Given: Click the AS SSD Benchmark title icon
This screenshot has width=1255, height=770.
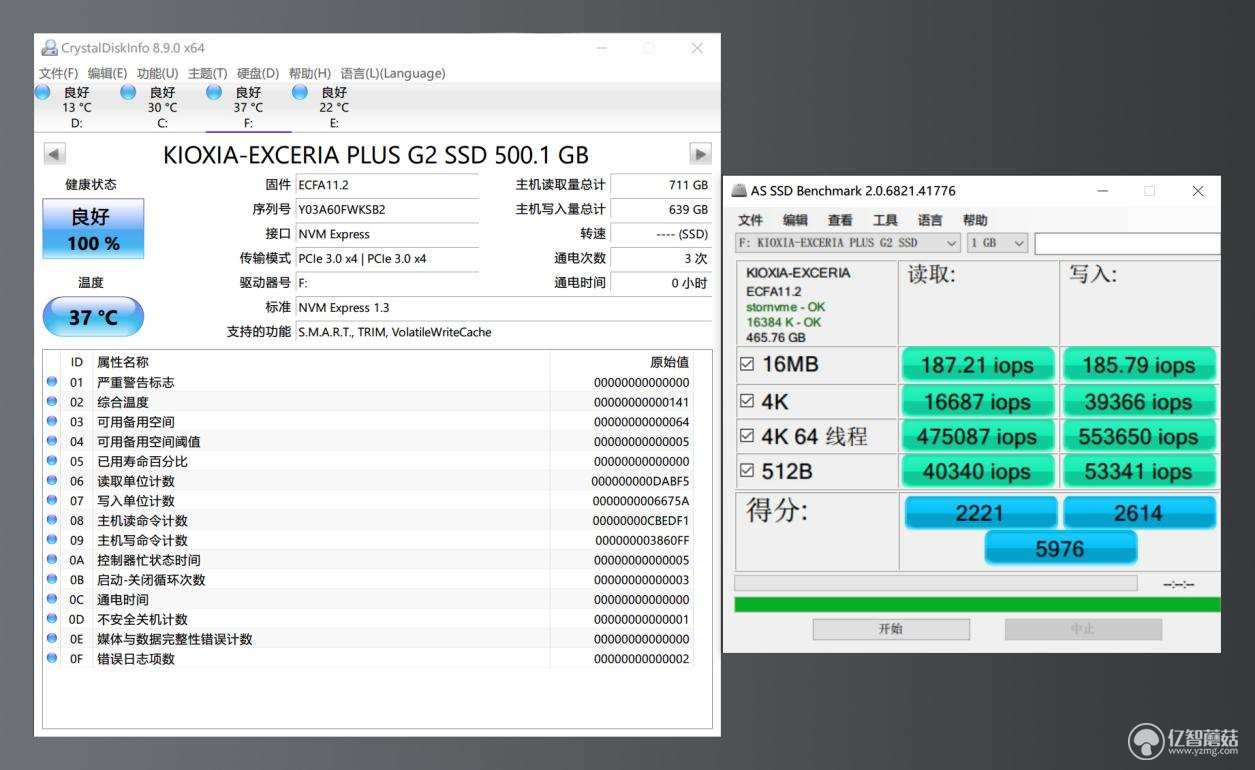Looking at the screenshot, I should (x=739, y=191).
